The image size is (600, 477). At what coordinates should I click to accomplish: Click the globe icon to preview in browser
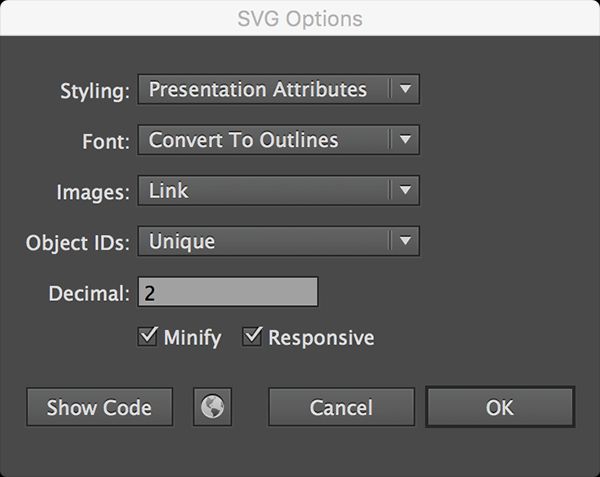(212, 407)
